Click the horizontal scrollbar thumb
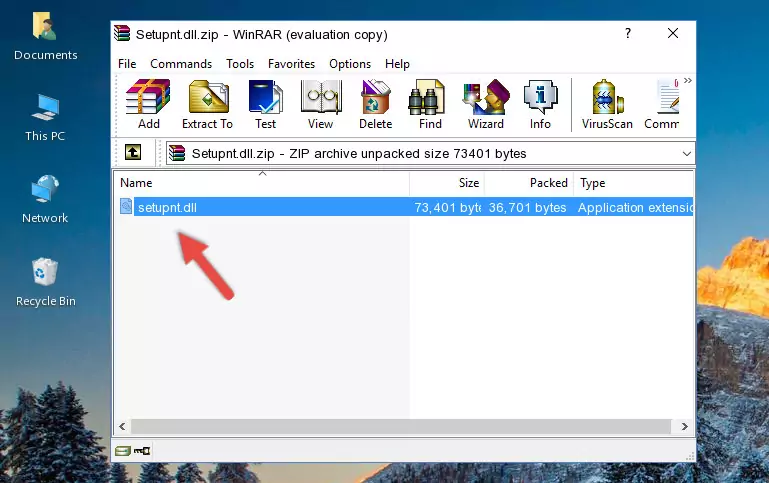This screenshot has height=483, width=769. (x=400, y=427)
